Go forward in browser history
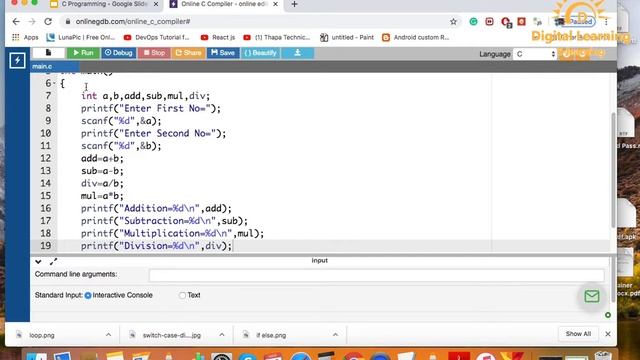Viewport: 640px width, 360px height. (x=32, y=22)
